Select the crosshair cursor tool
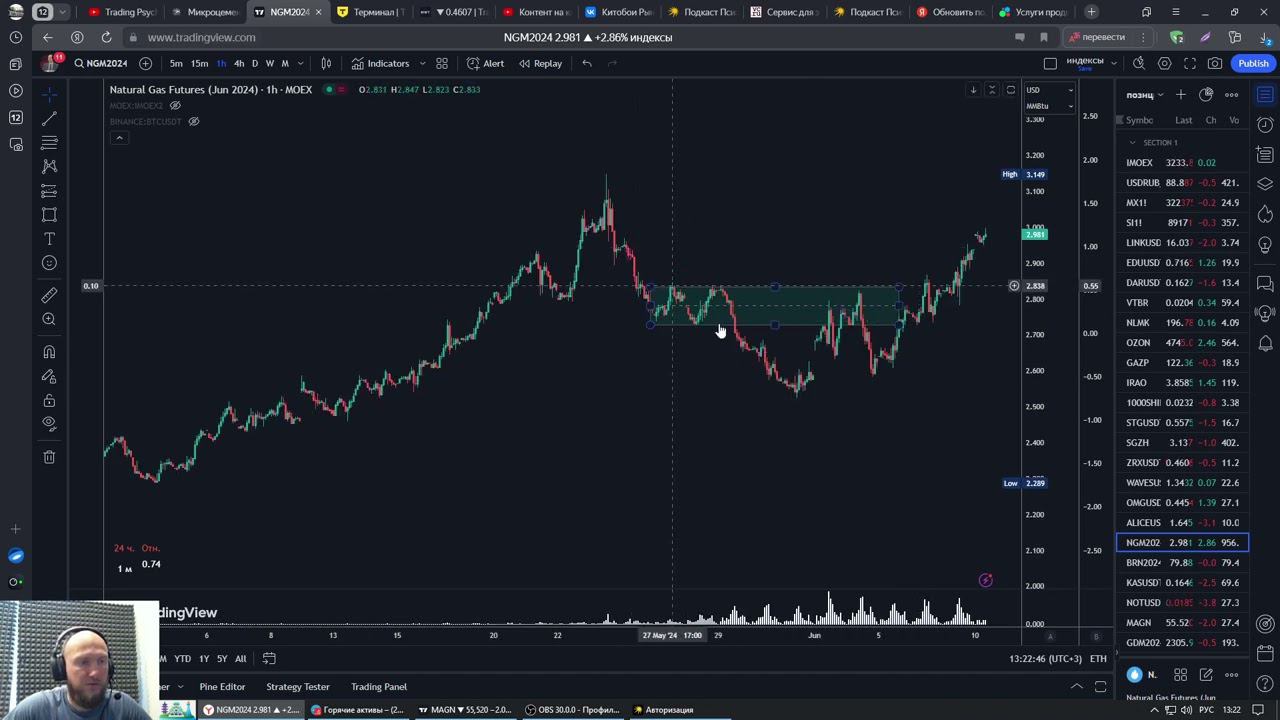This screenshot has height=720, width=1280. (49, 94)
